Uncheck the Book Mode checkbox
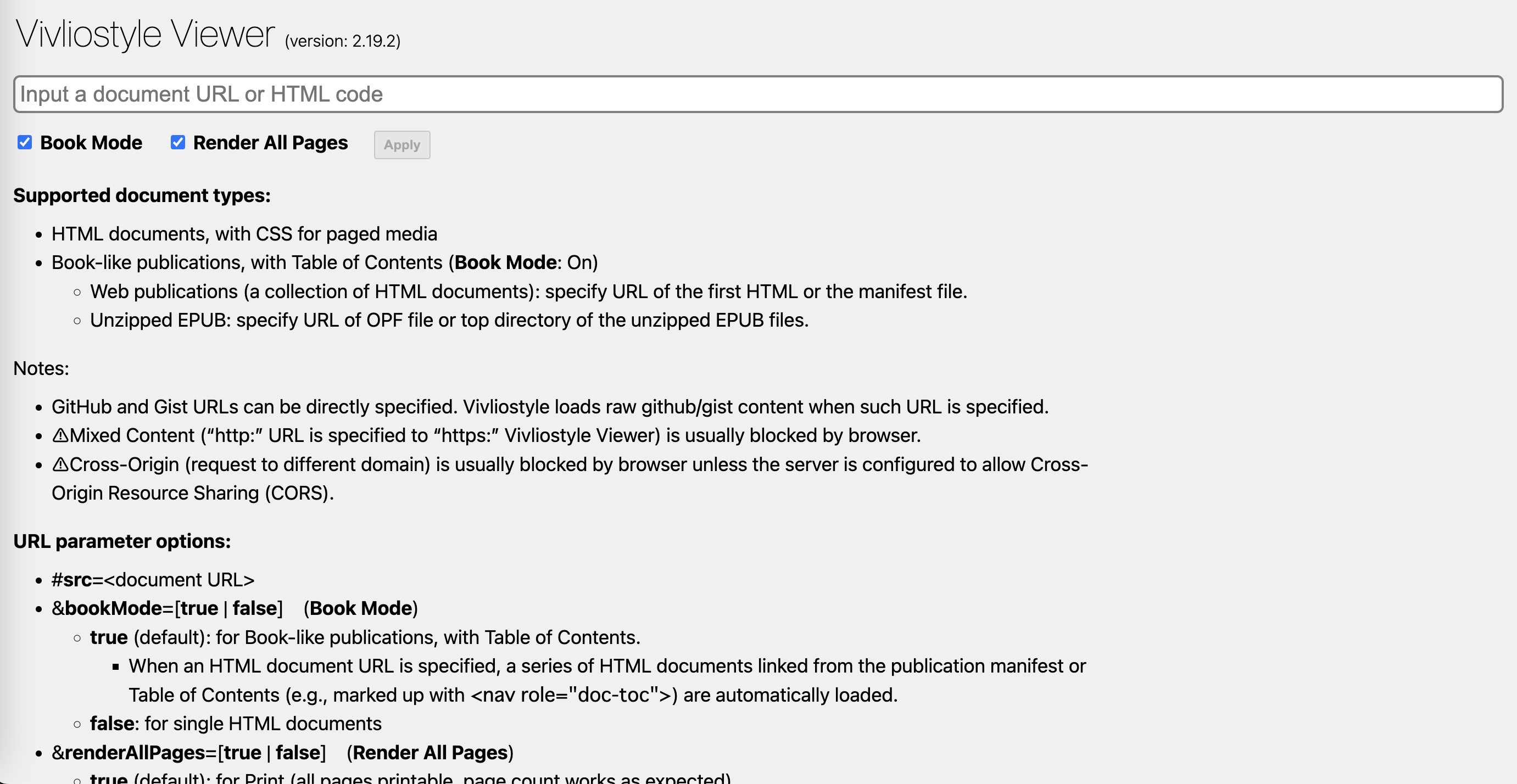Screen dimensions: 1517x784 [25, 142]
